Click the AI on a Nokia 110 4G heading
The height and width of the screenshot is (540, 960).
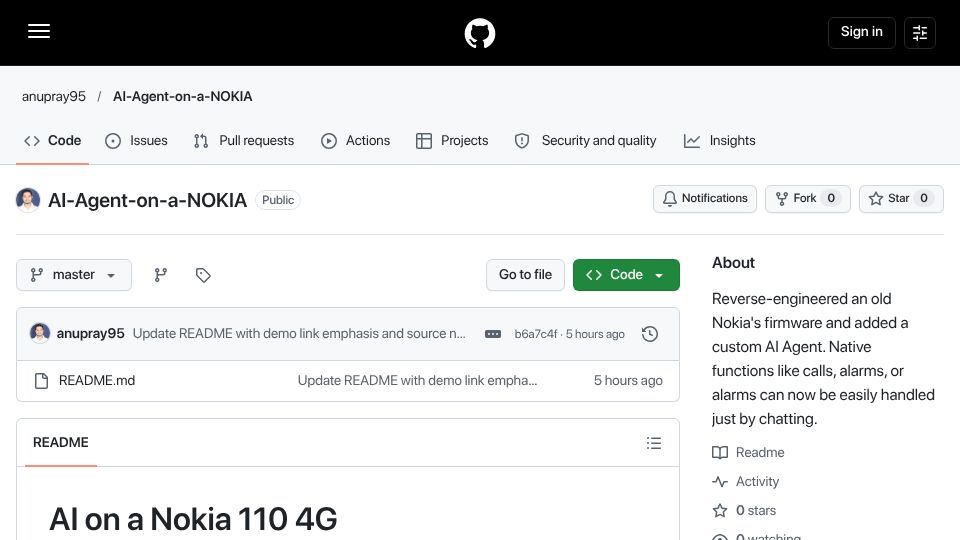pos(193,519)
